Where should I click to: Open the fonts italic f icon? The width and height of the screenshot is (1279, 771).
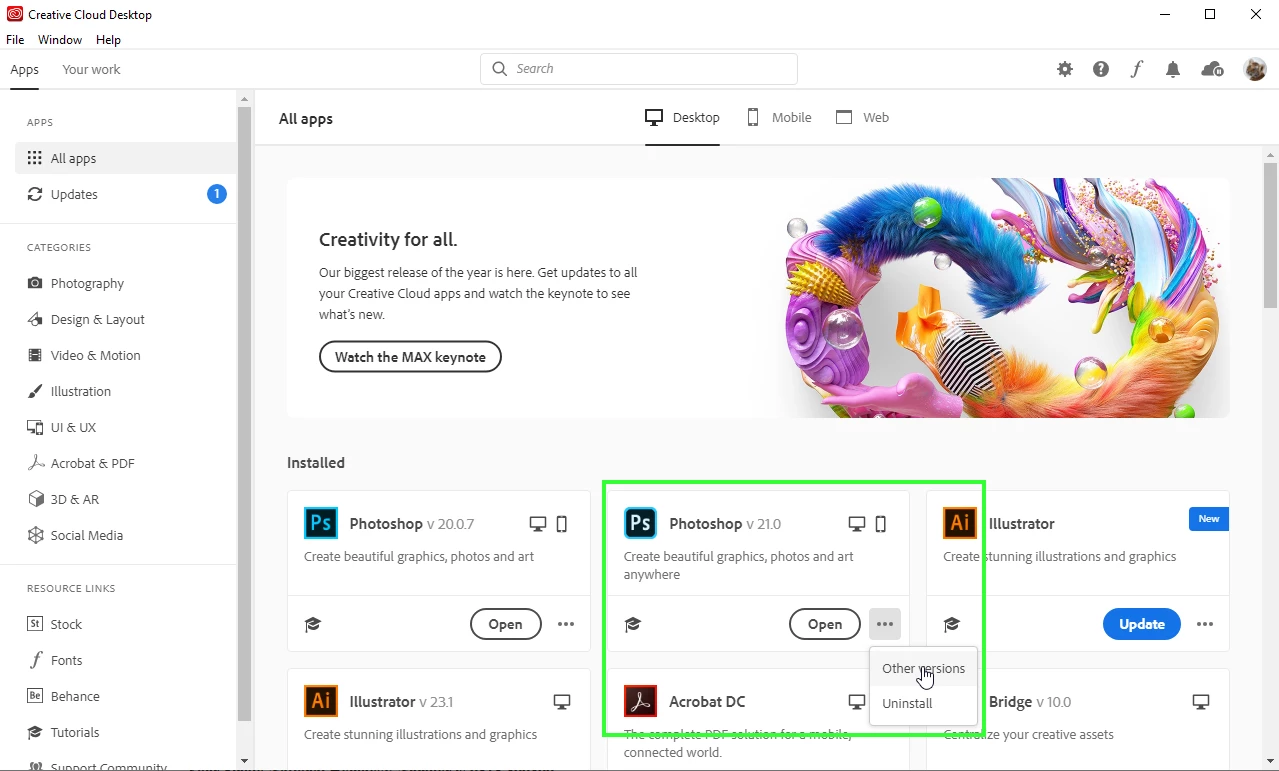[1137, 69]
